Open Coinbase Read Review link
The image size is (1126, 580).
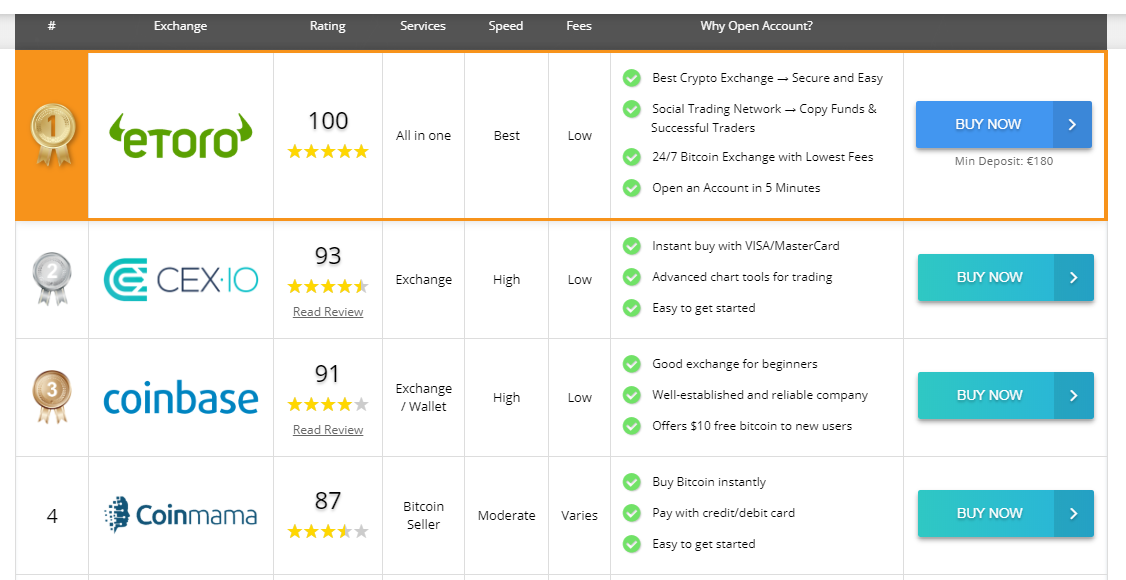click(x=328, y=430)
